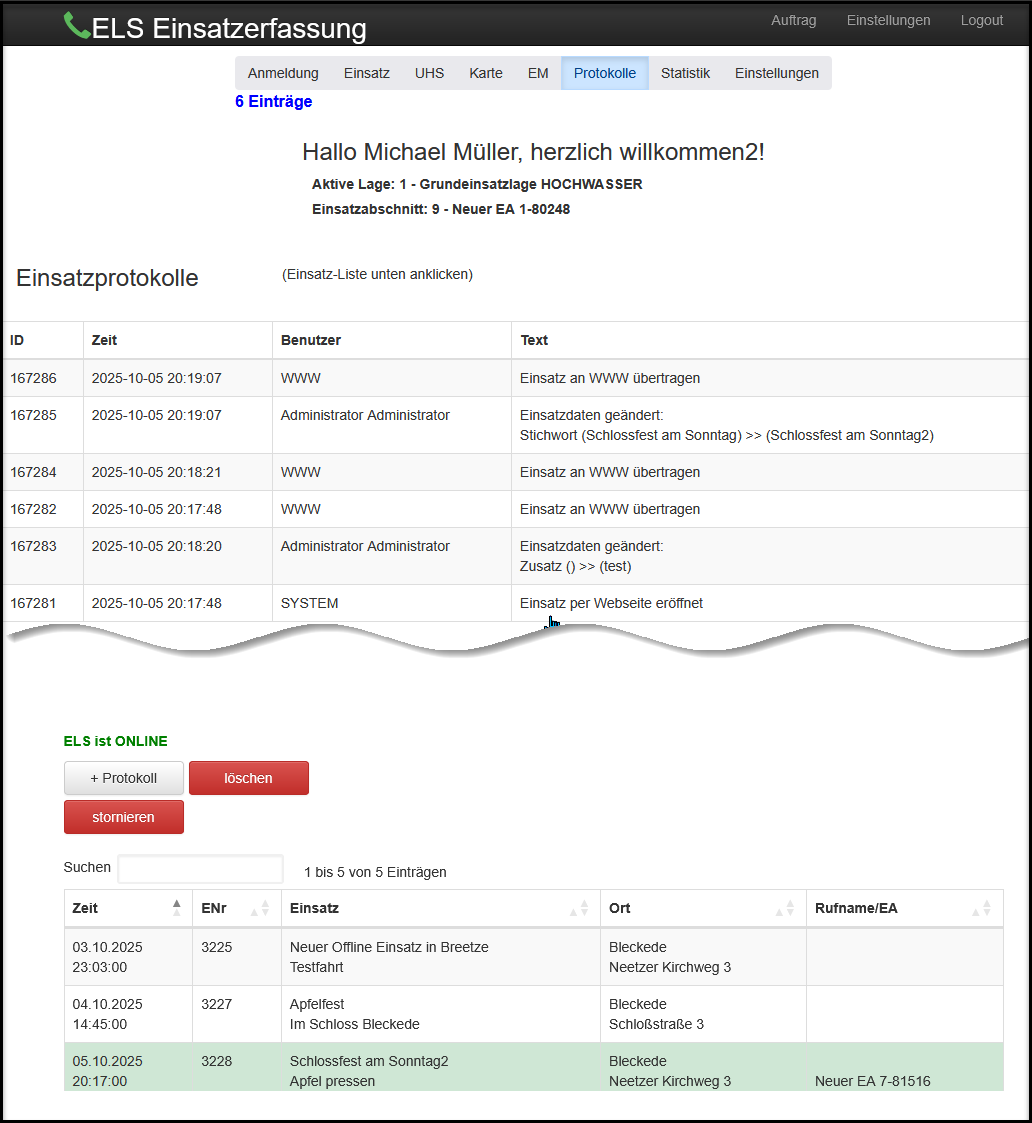Sort table by Rufname/EA column arrows
The image size is (1032, 1123).
point(981,908)
